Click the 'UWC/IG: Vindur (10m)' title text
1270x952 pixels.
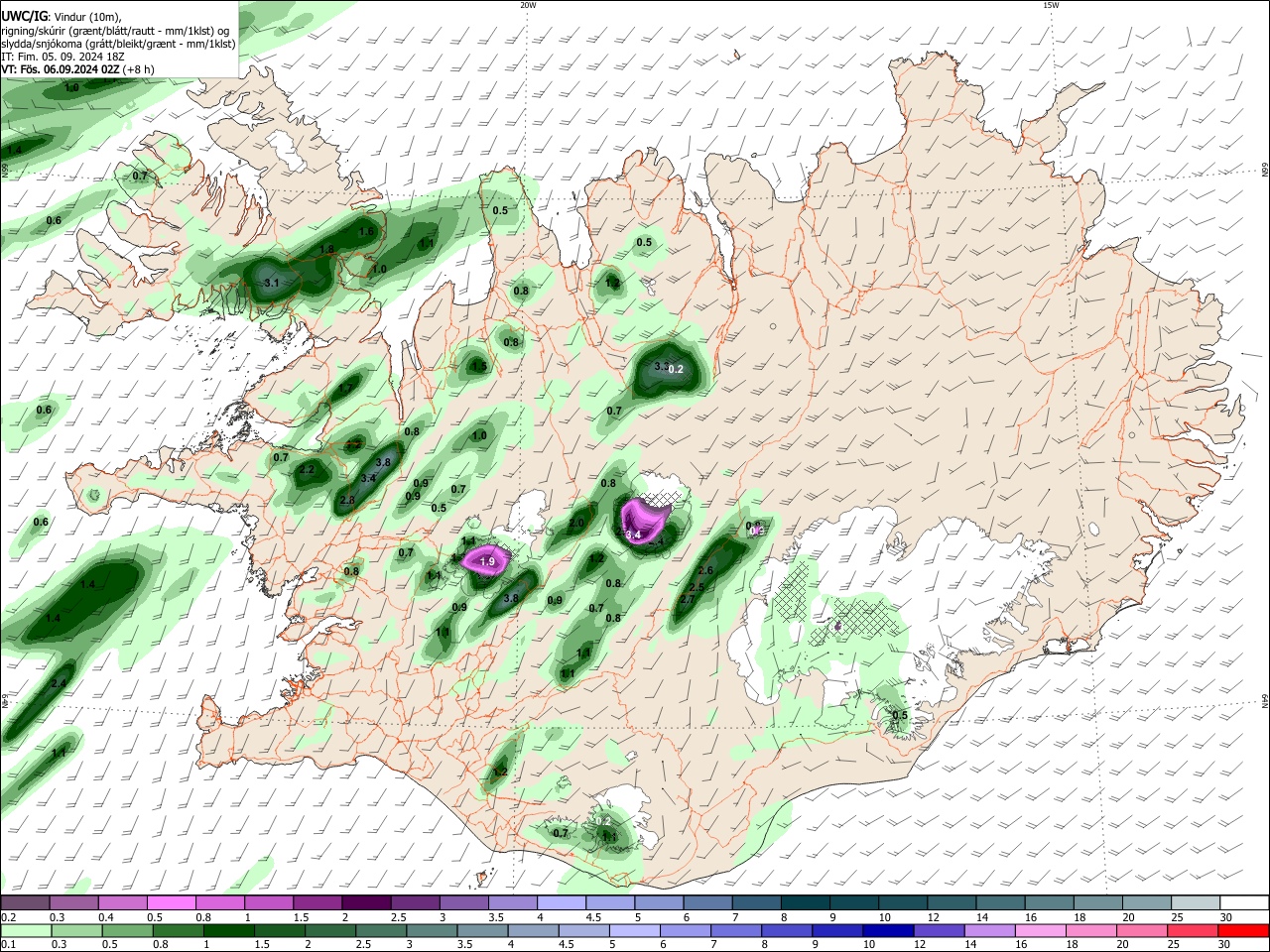click(61, 17)
